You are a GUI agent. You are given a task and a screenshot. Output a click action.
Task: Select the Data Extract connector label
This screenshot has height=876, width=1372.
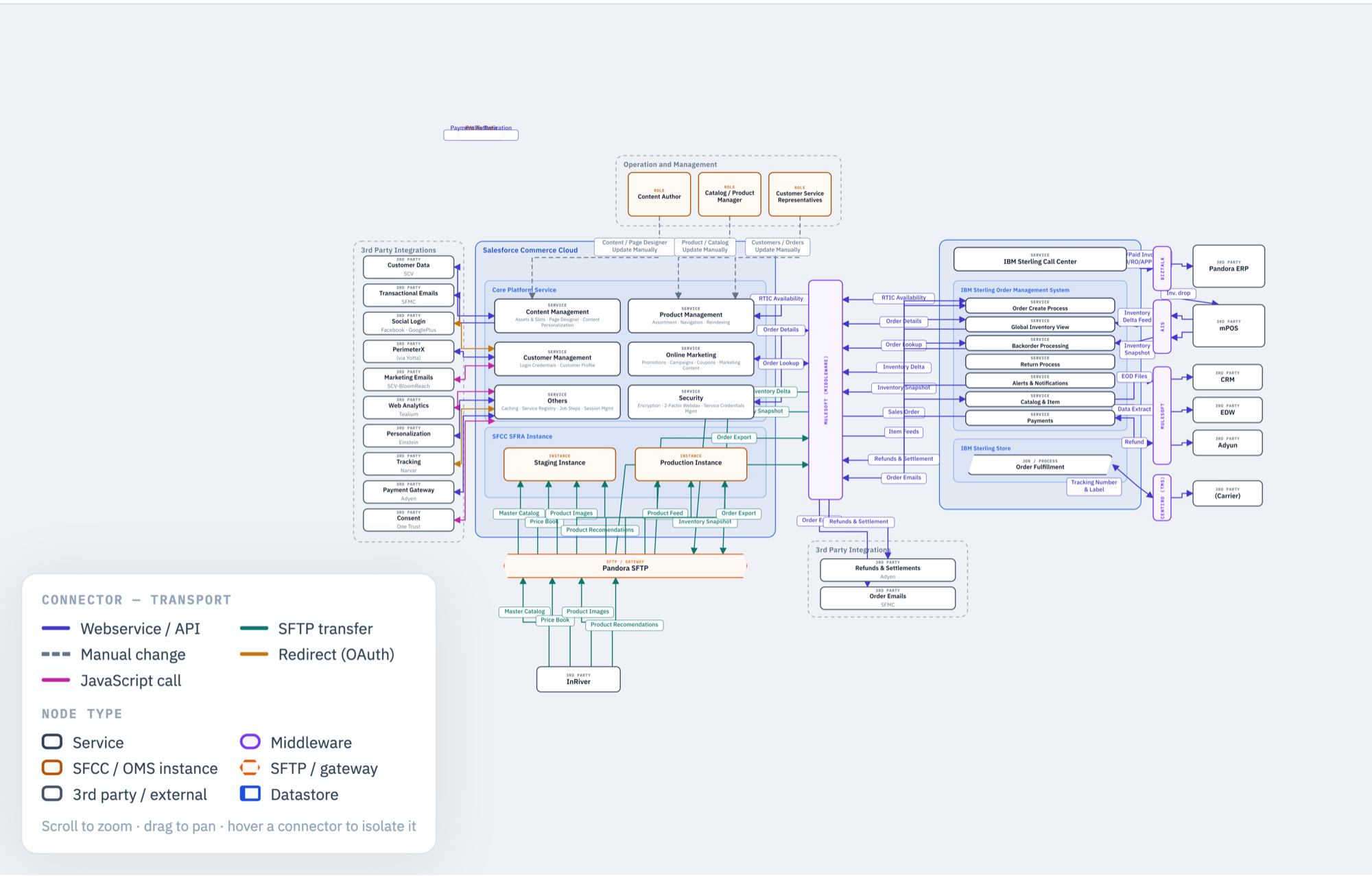tap(1134, 410)
